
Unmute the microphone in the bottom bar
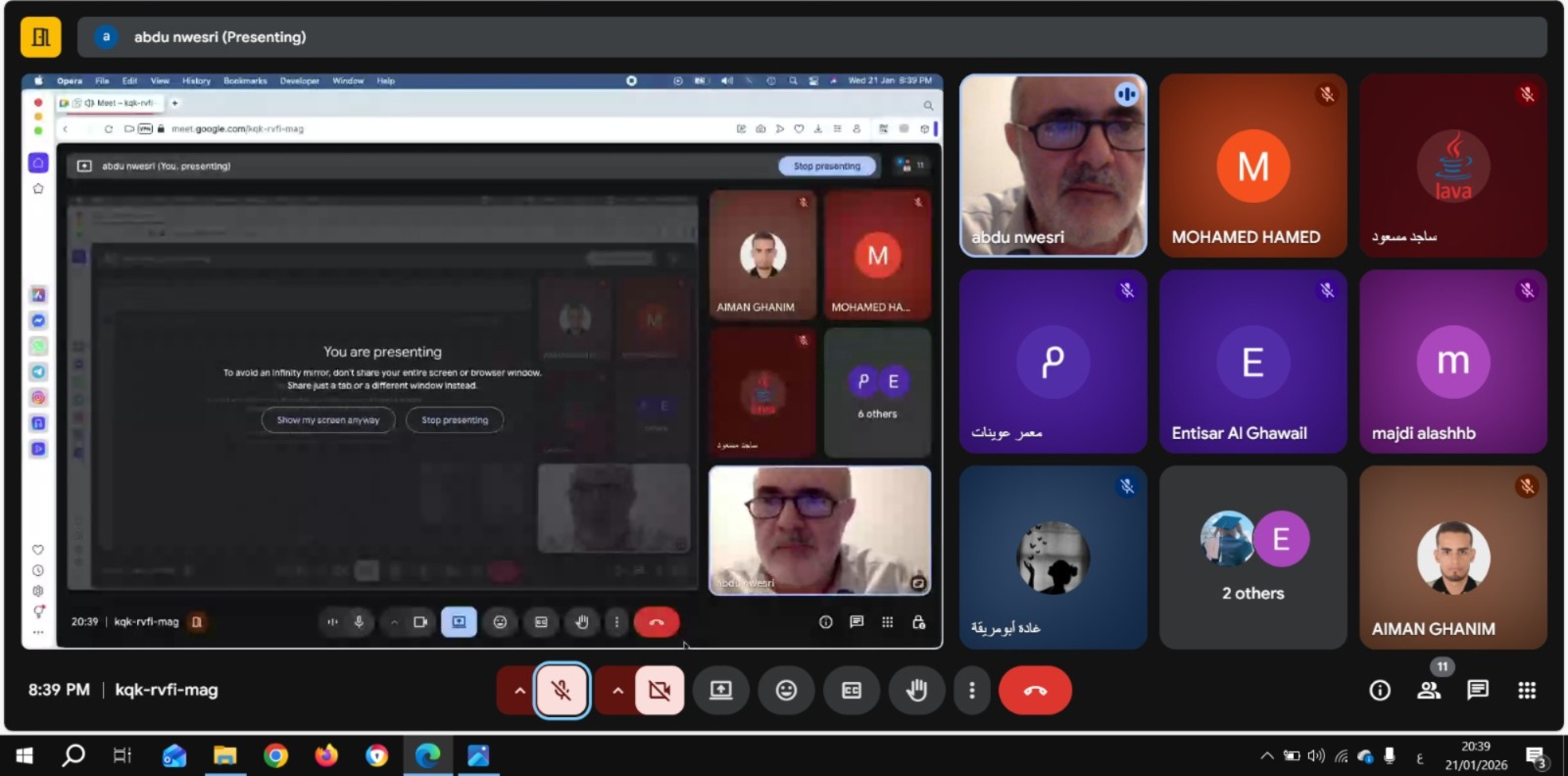click(562, 691)
